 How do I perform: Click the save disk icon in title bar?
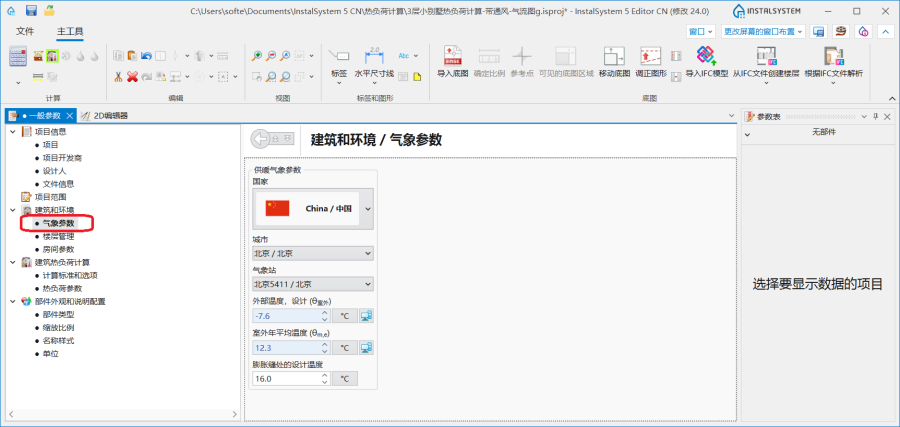pyautogui.click(x=32, y=10)
